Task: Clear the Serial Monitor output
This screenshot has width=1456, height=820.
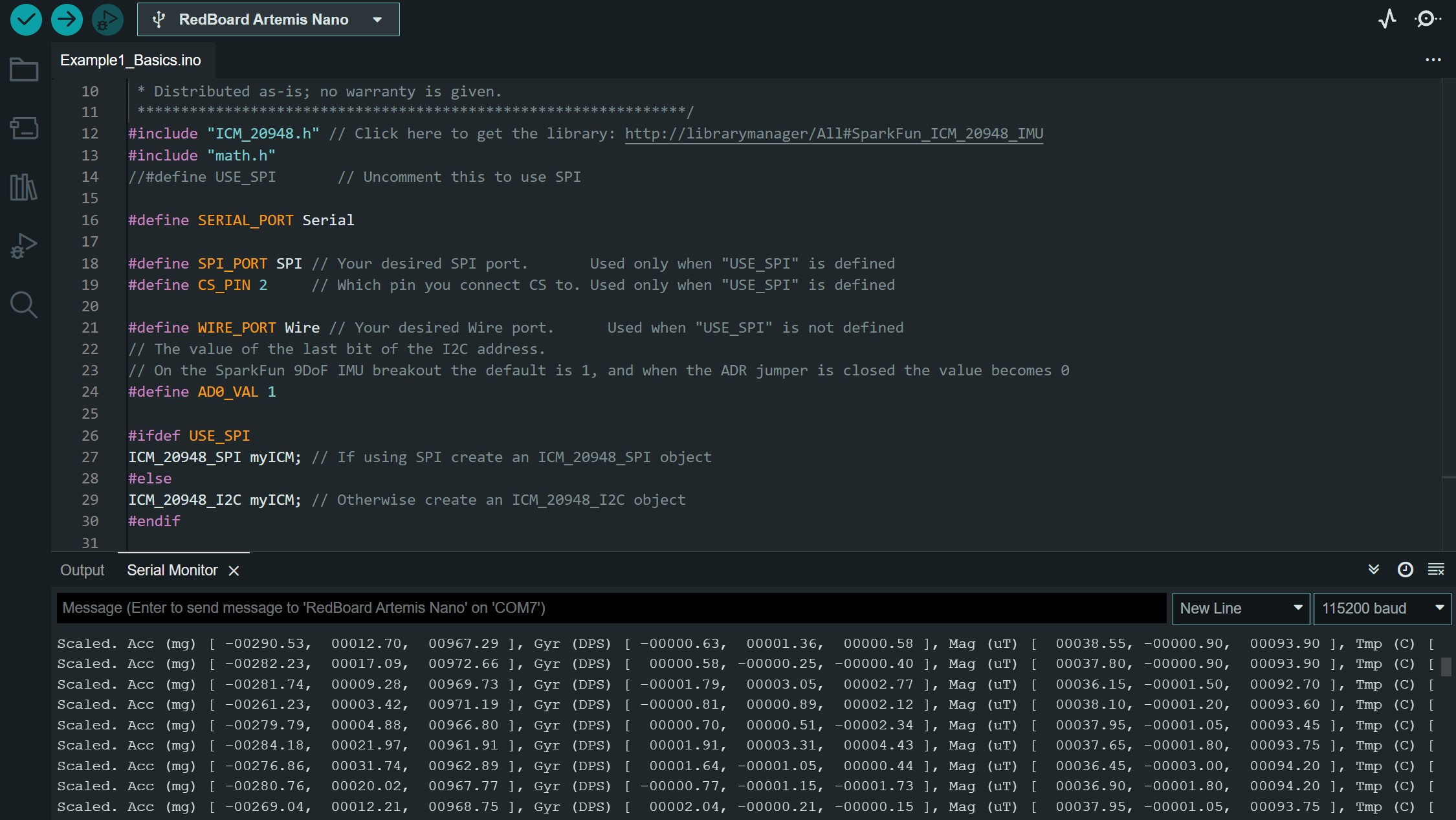Action: [x=1436, y=570]
